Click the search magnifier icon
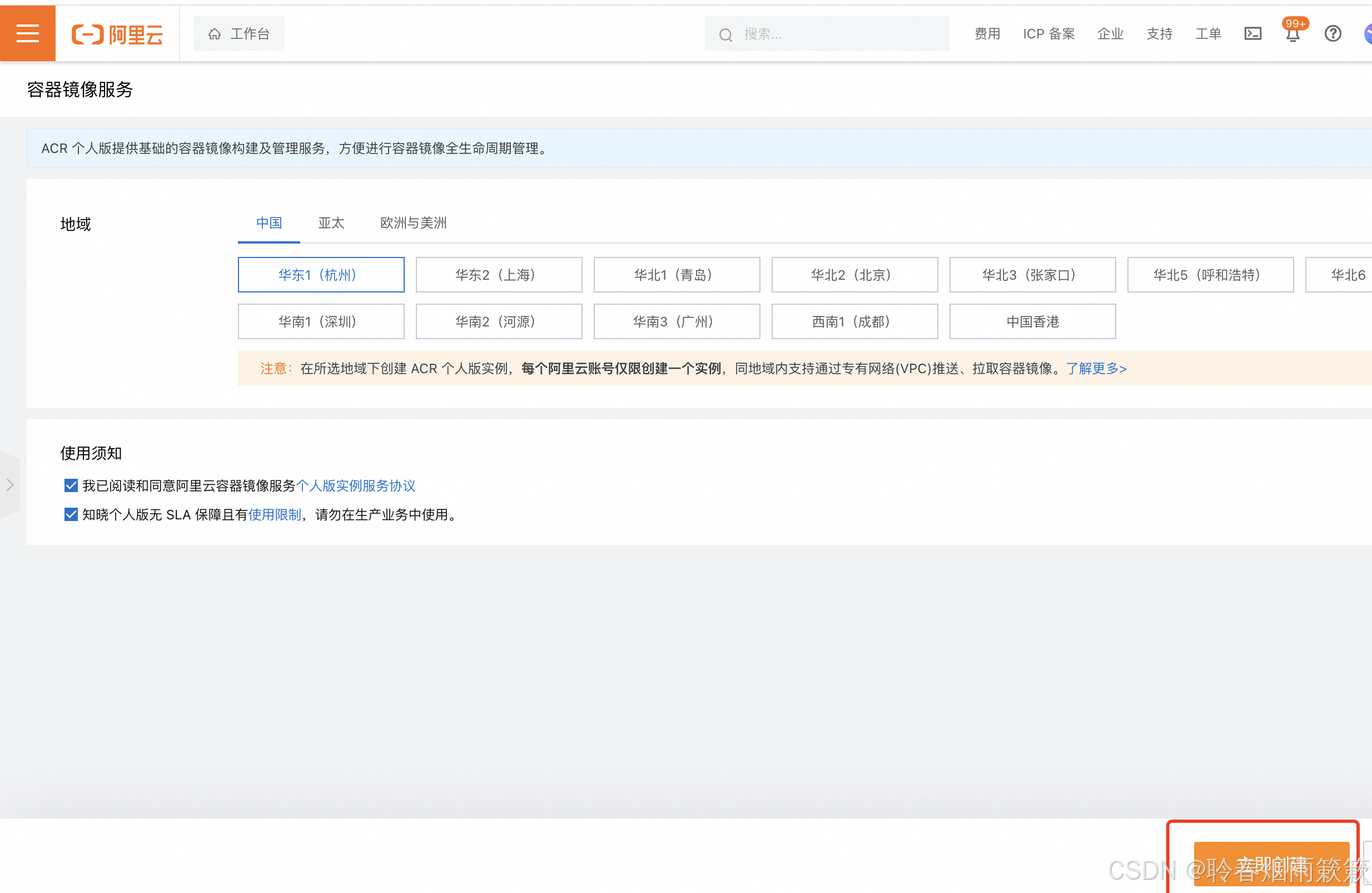The width and height of the screenshot is (1372, 893). [x=725, y=35]
